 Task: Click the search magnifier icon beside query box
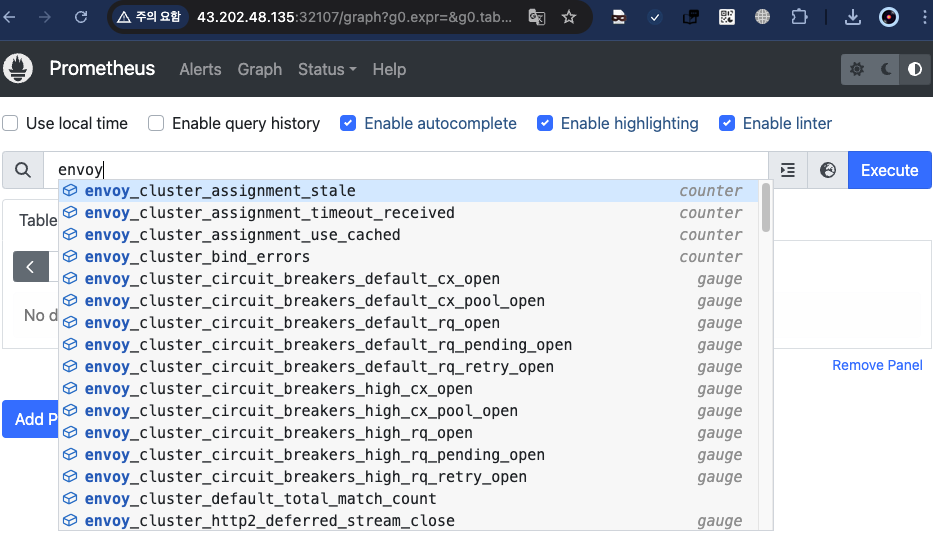point(23,170)
